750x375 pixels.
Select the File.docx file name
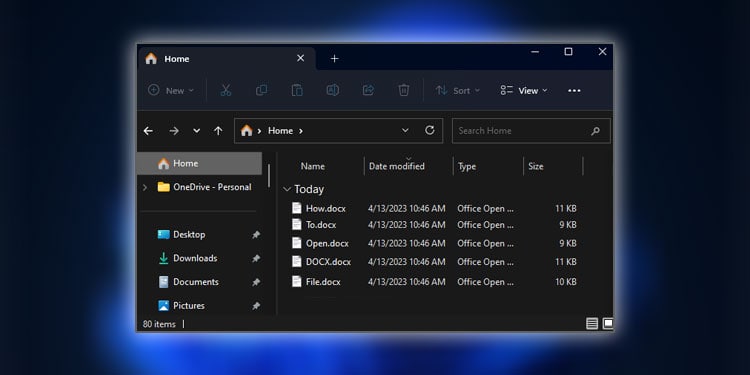tap(323, 282)
